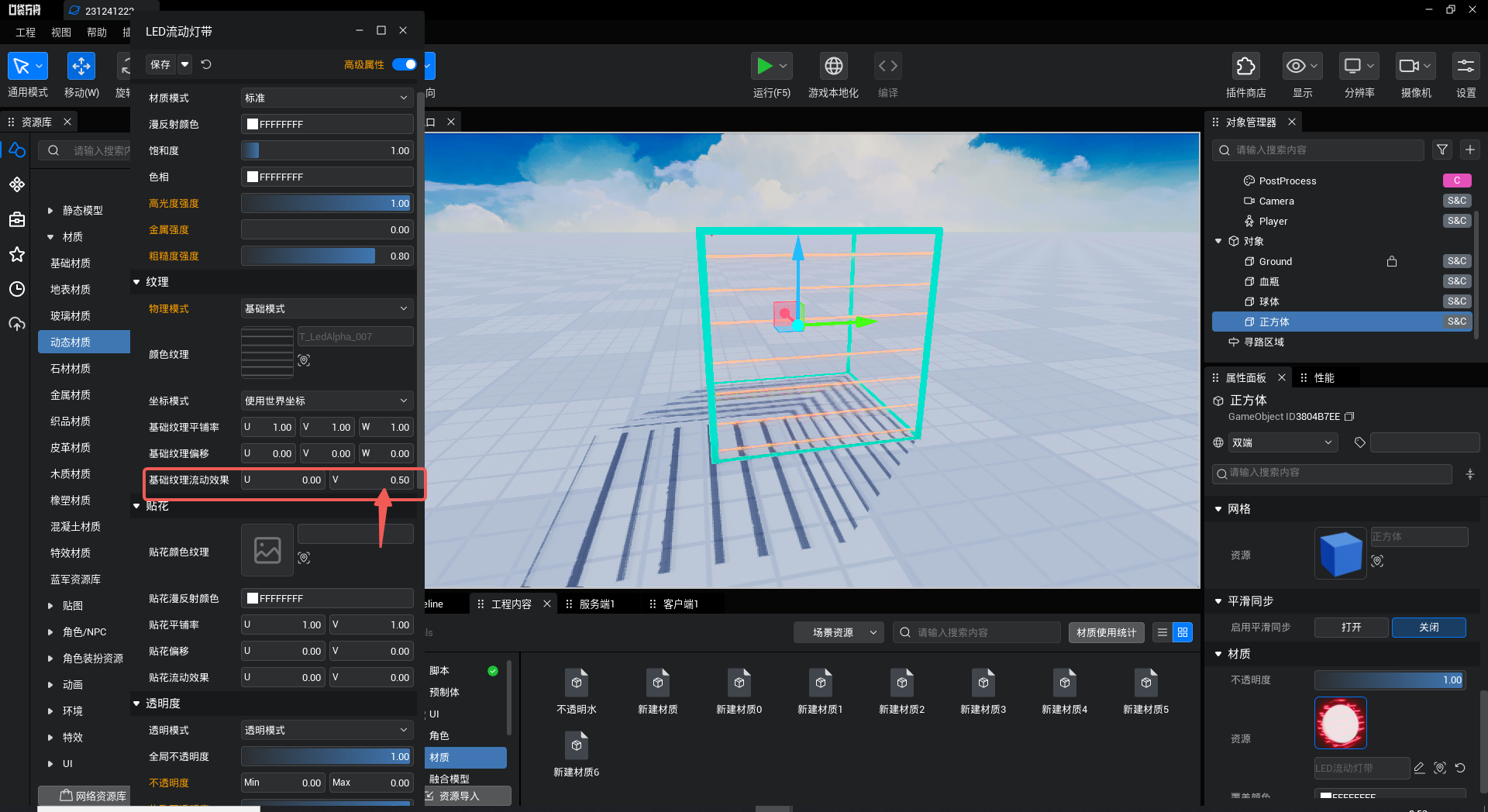Open the 场景资源 dropdown
This screenshot has width=1488, height=812.
point(839,632)
